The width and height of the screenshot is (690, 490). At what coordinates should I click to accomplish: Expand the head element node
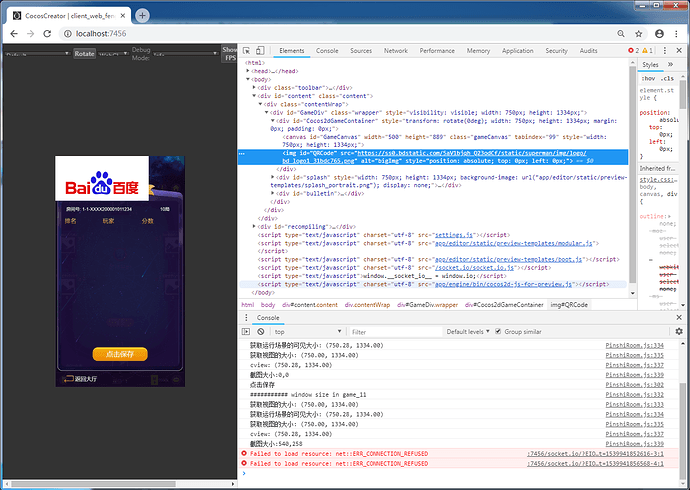pyautogui.click(x=248, y=71)
